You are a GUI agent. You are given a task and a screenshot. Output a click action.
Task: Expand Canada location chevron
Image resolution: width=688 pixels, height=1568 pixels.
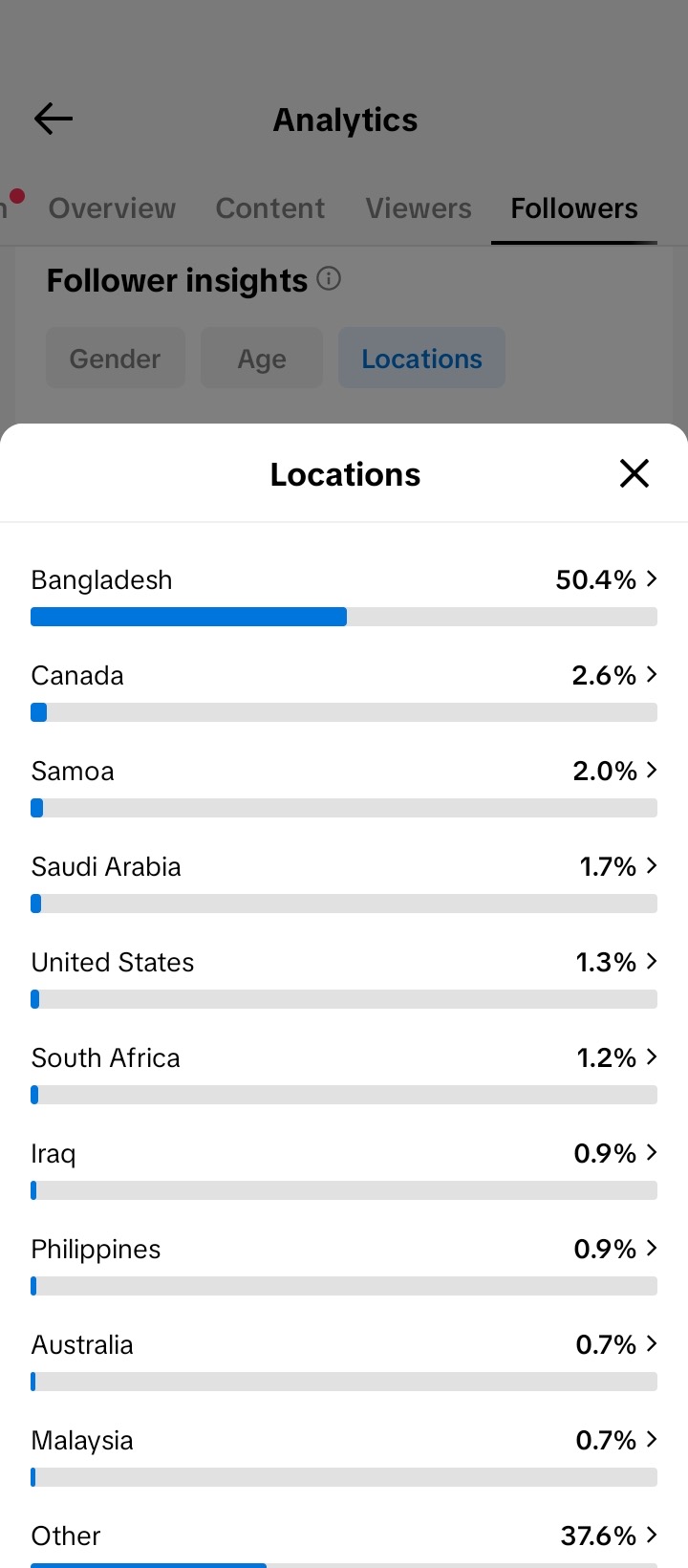click(x=652, y=674)
